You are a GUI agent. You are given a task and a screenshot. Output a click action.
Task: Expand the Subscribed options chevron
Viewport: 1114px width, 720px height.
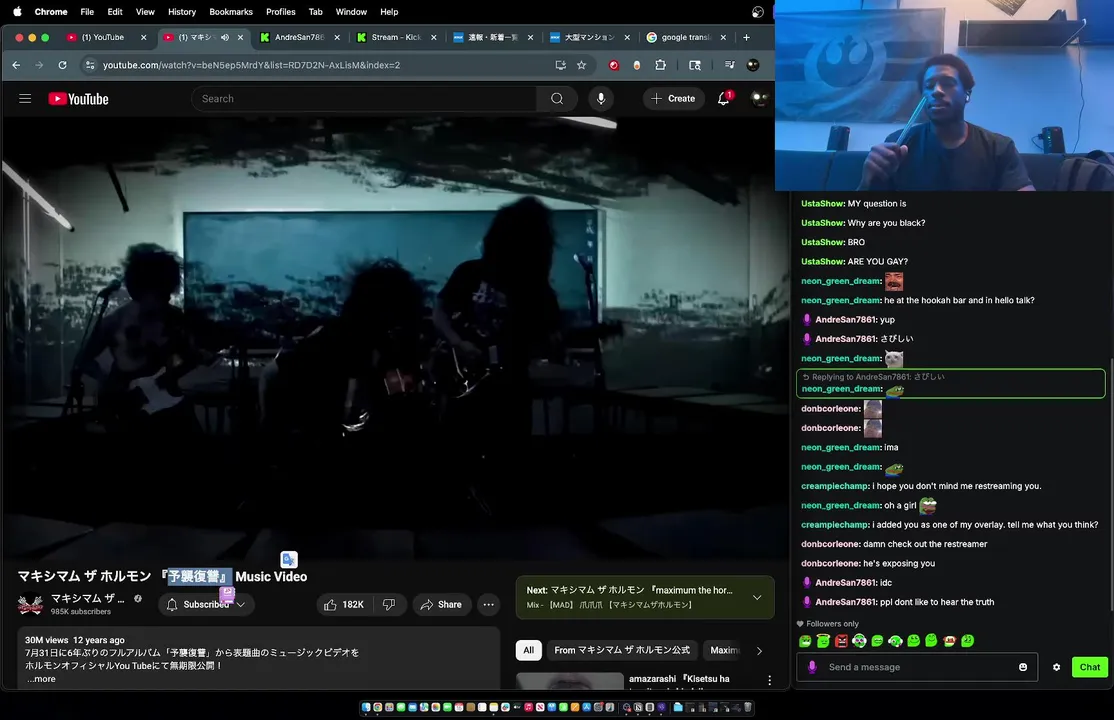coord(241,604)
